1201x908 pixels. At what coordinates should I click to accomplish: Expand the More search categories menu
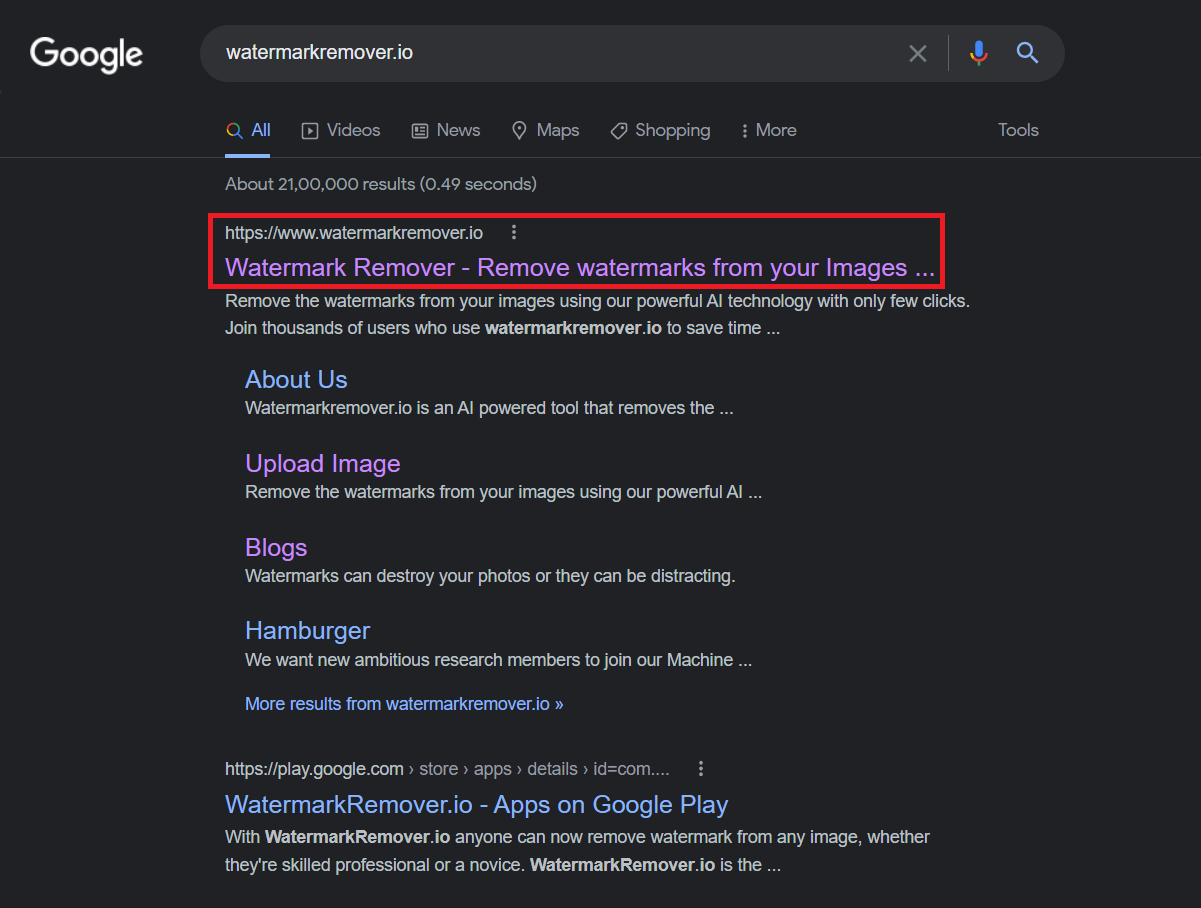[x=768, y=130]
